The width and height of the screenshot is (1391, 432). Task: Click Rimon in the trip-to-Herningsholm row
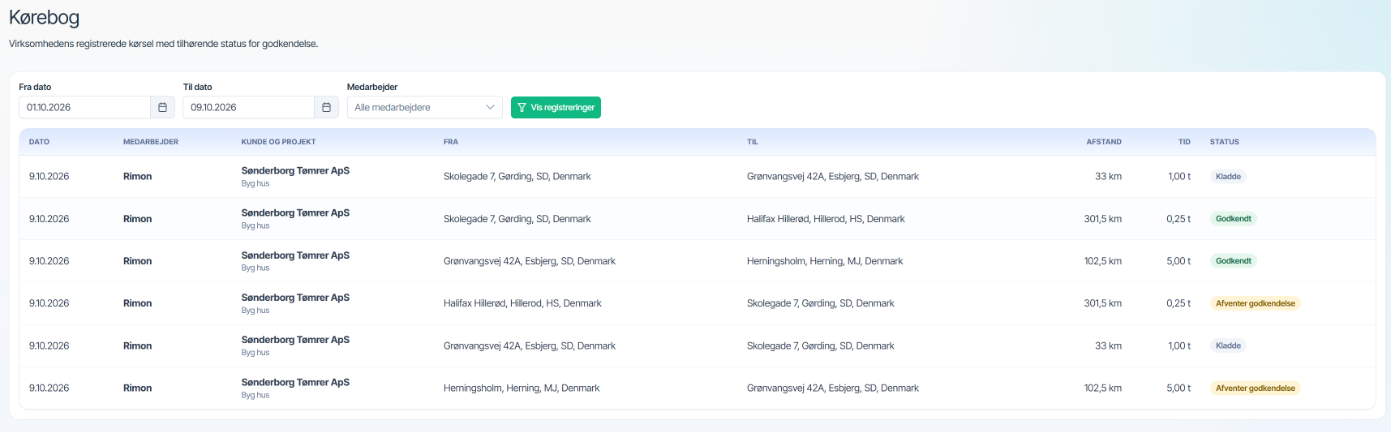click(137, 261)
